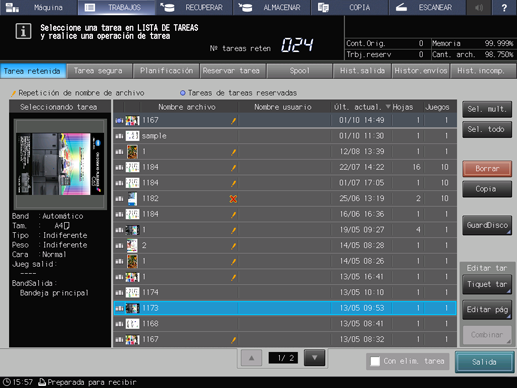Select the job dated 14/05 08:26

coord(285,261)
